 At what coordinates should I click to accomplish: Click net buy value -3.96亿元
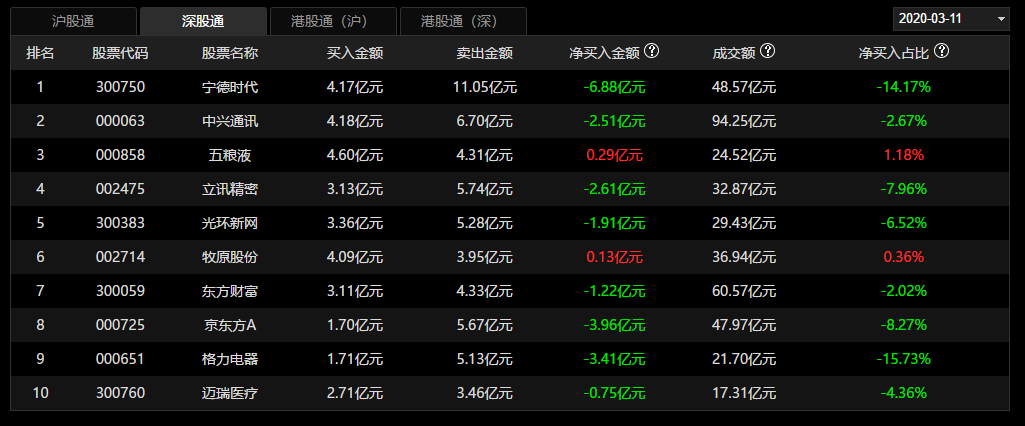[614, 325]
